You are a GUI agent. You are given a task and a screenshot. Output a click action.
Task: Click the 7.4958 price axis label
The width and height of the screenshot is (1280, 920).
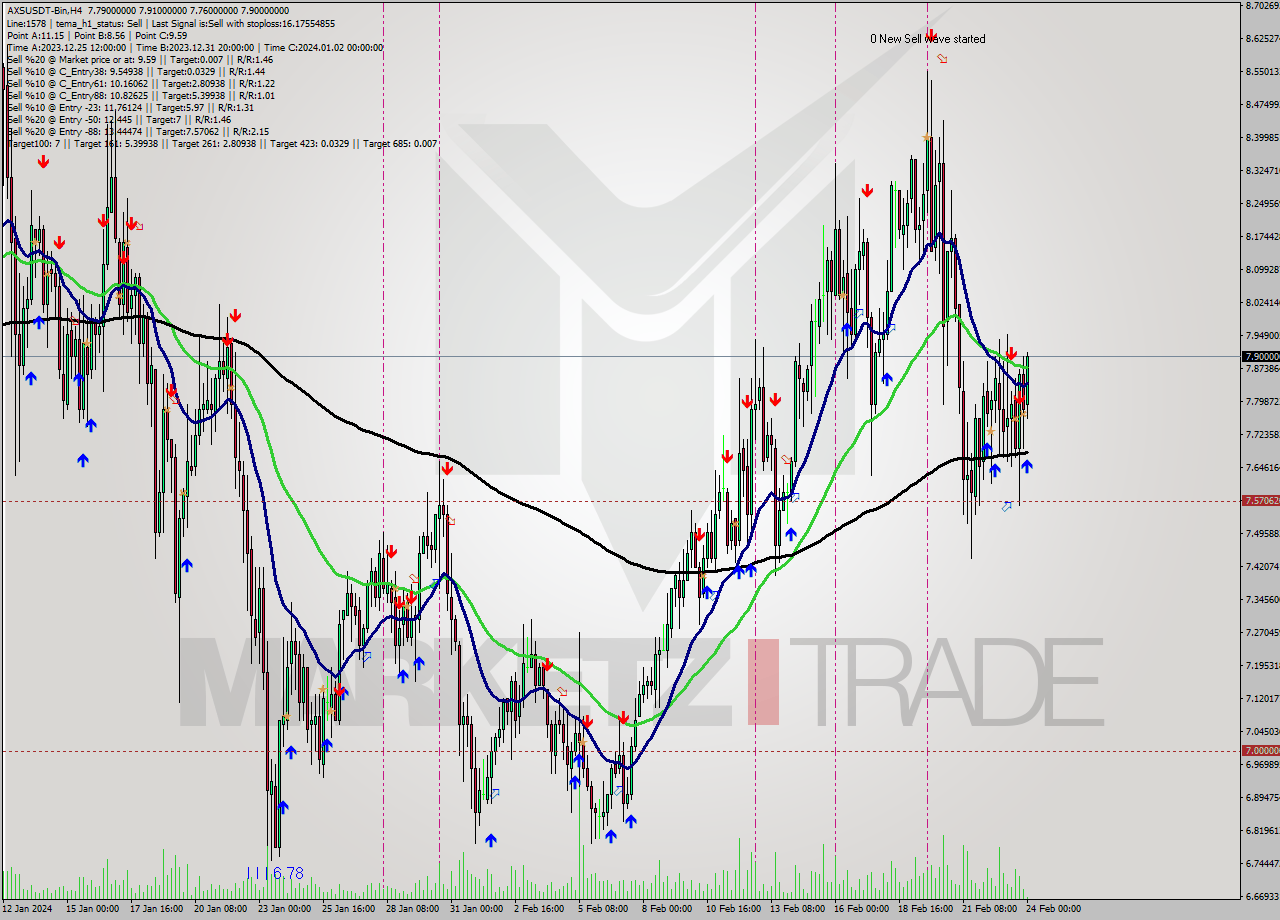[x=1263, y=534]
